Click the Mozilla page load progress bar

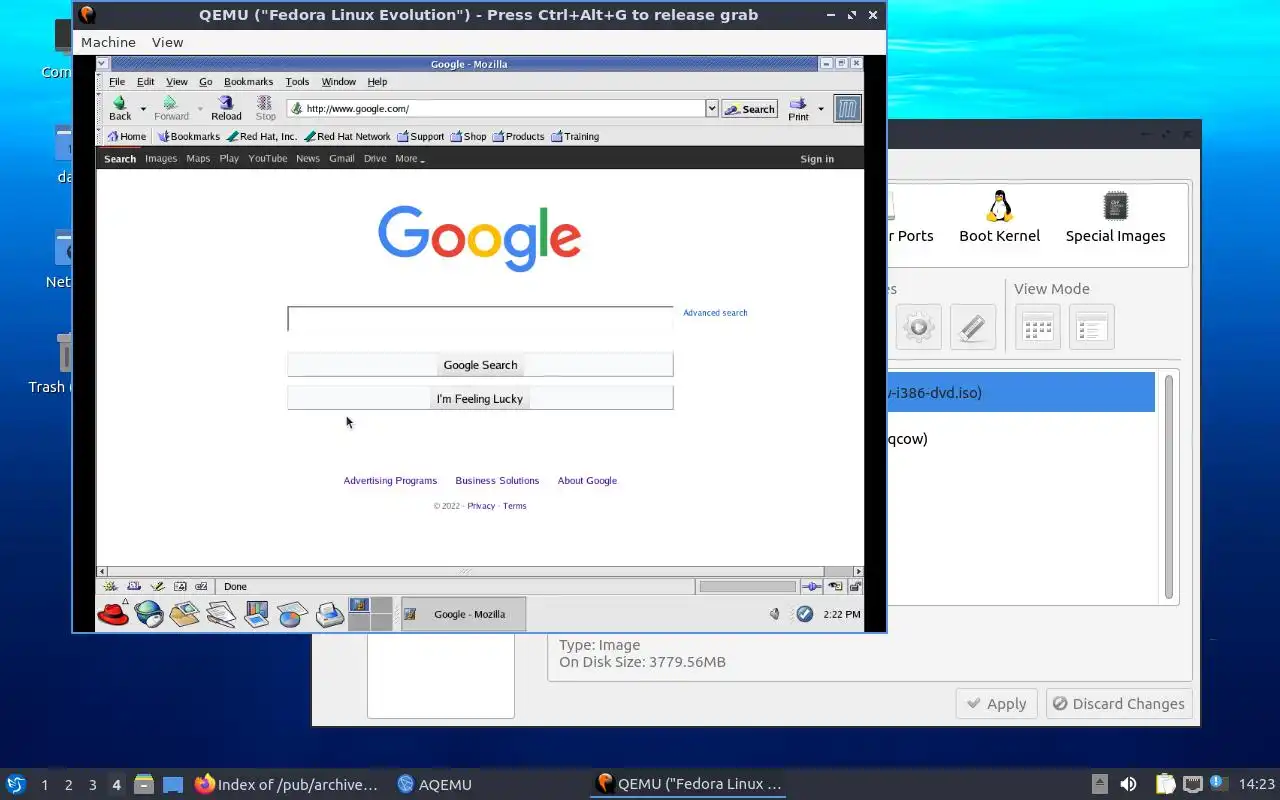[747, 586]
